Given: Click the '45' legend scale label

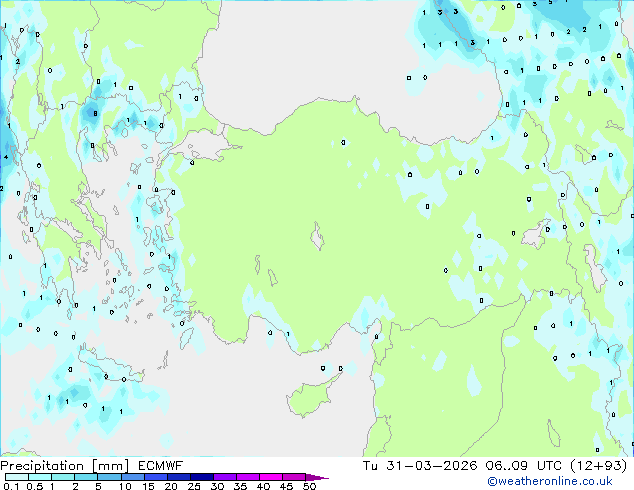Looking at the screenshot, I should (x=286, y=486).
